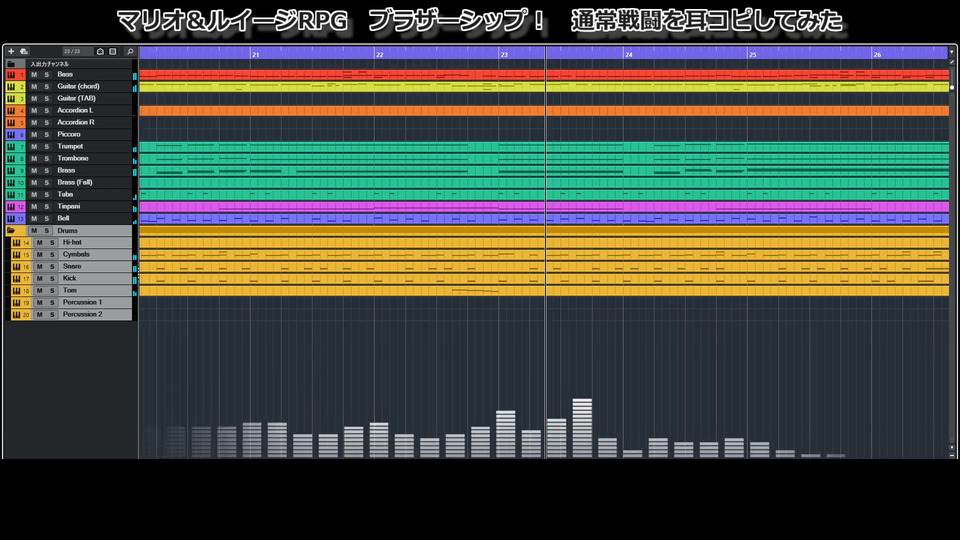Click the Percussion 1 track instrument icon

(17, 302)
